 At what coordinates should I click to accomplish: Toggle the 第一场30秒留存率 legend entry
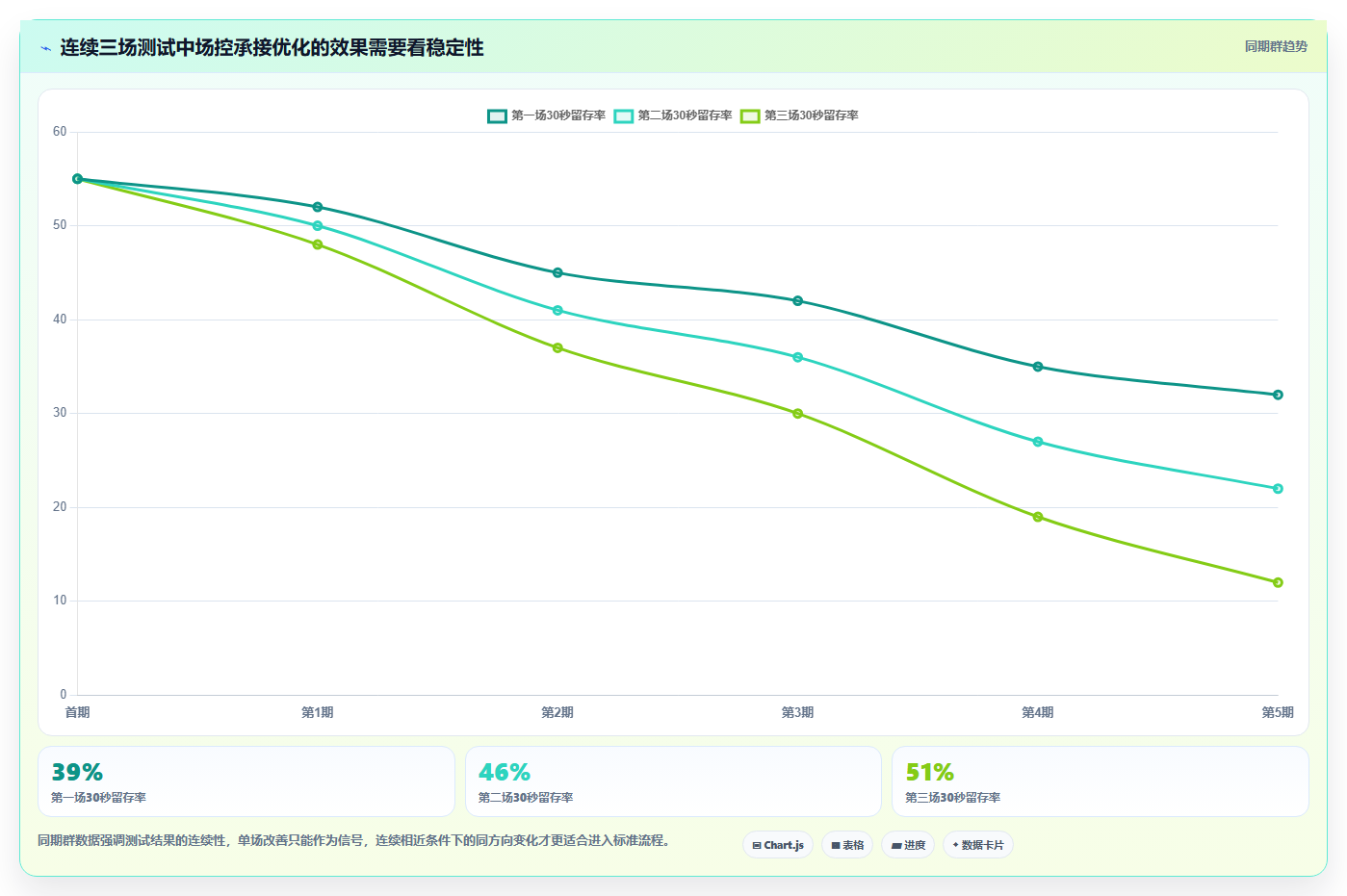[547, 115]
